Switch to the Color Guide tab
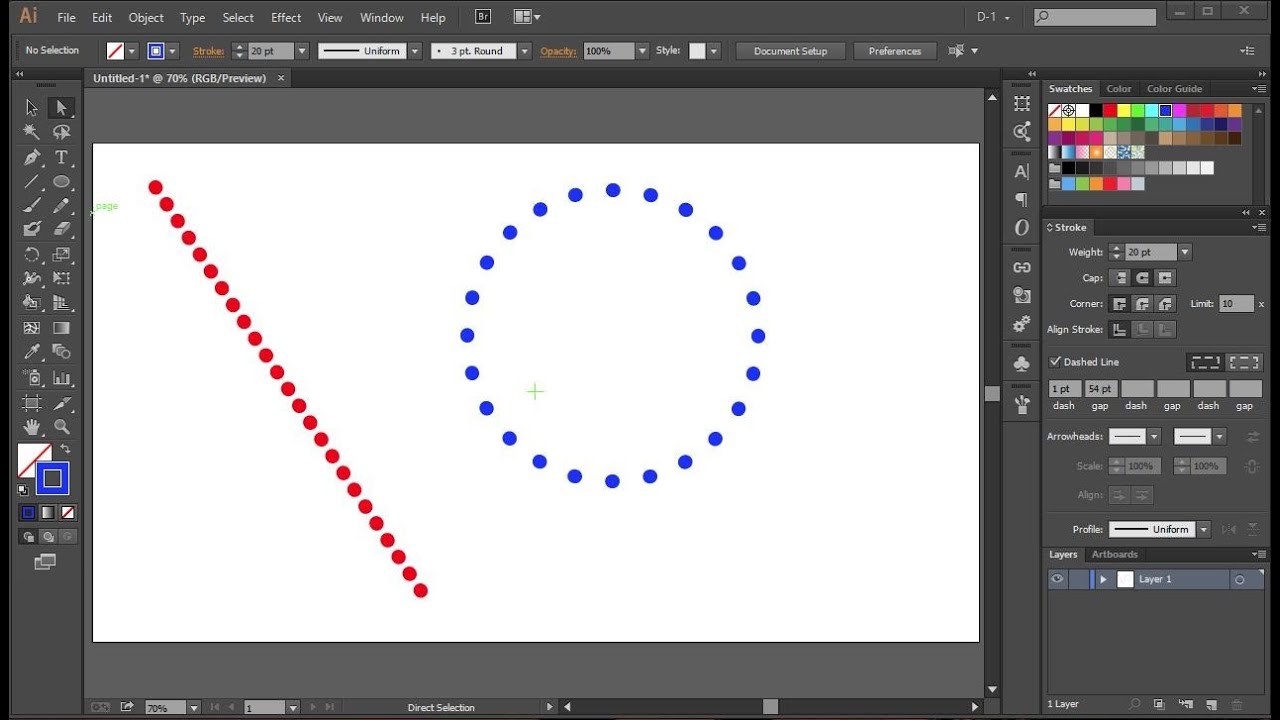Screen dimensions: 1280x720 [1174, 89]
